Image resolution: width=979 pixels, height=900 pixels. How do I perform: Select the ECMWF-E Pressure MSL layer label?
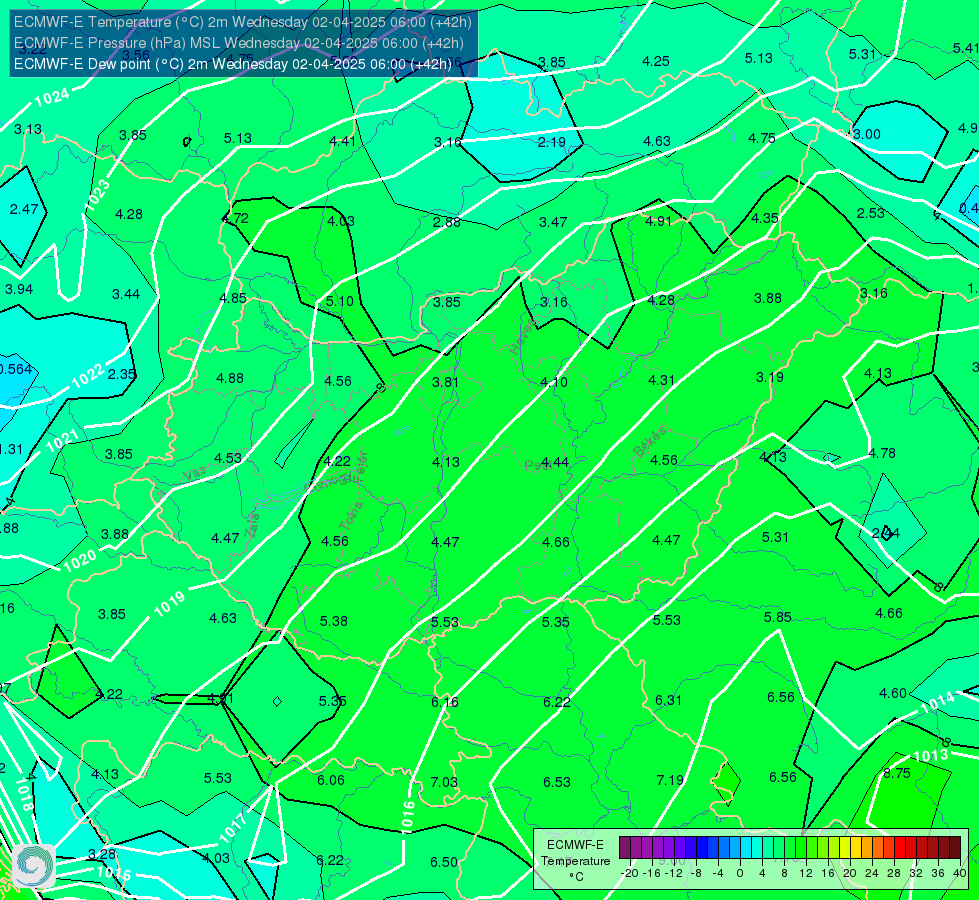coord(239,43)
